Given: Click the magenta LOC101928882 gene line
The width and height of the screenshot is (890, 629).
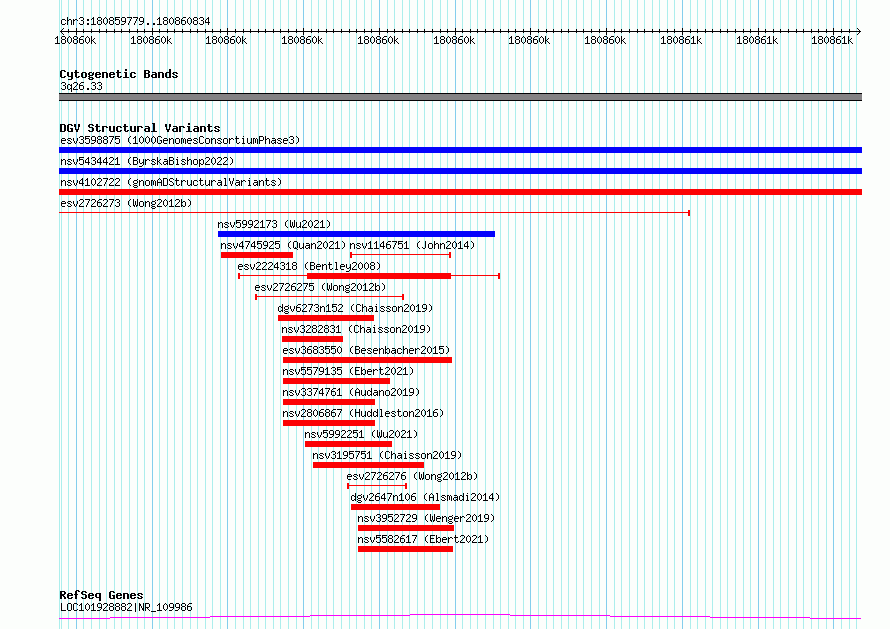Looking at the screenshot, I should [x=460, y=617].
